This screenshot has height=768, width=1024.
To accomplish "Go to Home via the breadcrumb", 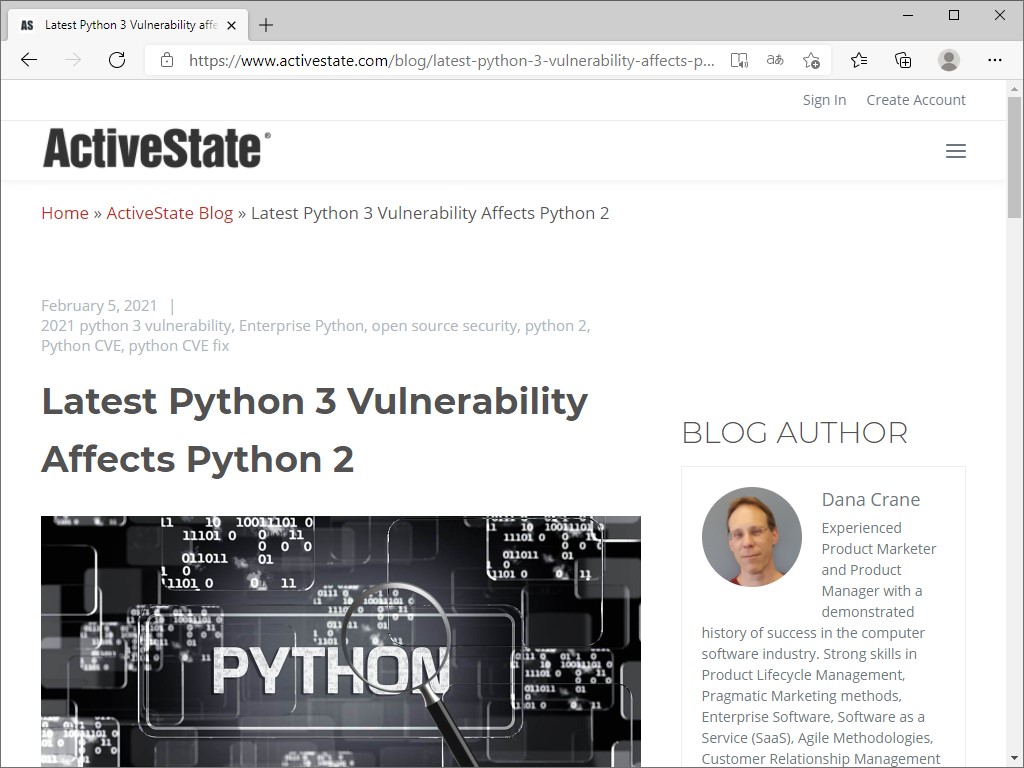I will pos(64,213).
